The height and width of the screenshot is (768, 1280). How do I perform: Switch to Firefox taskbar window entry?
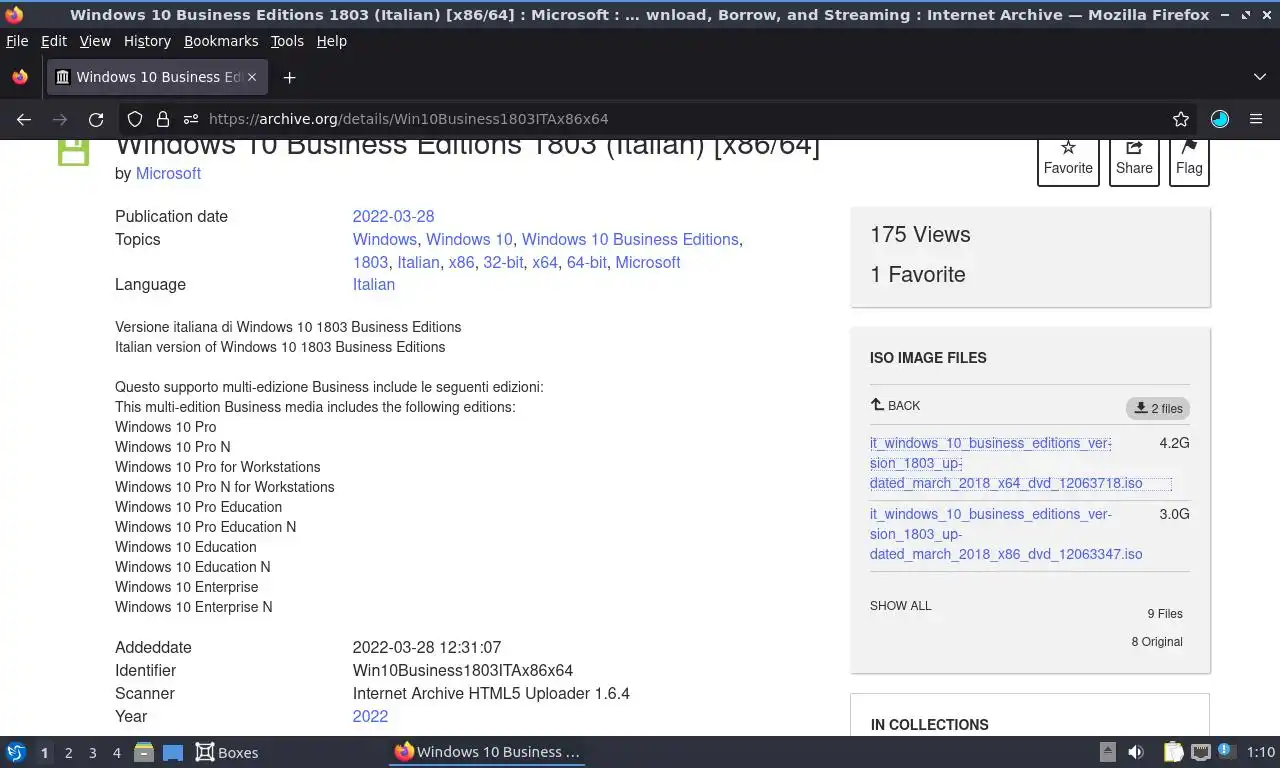[487, 752]
